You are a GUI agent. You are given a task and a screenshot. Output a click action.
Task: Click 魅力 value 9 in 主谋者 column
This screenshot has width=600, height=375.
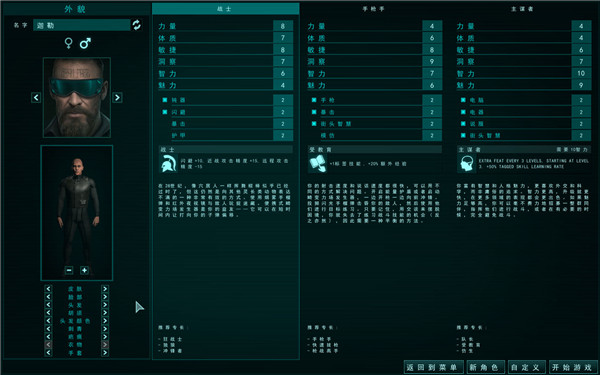click(x=581, y=85)
